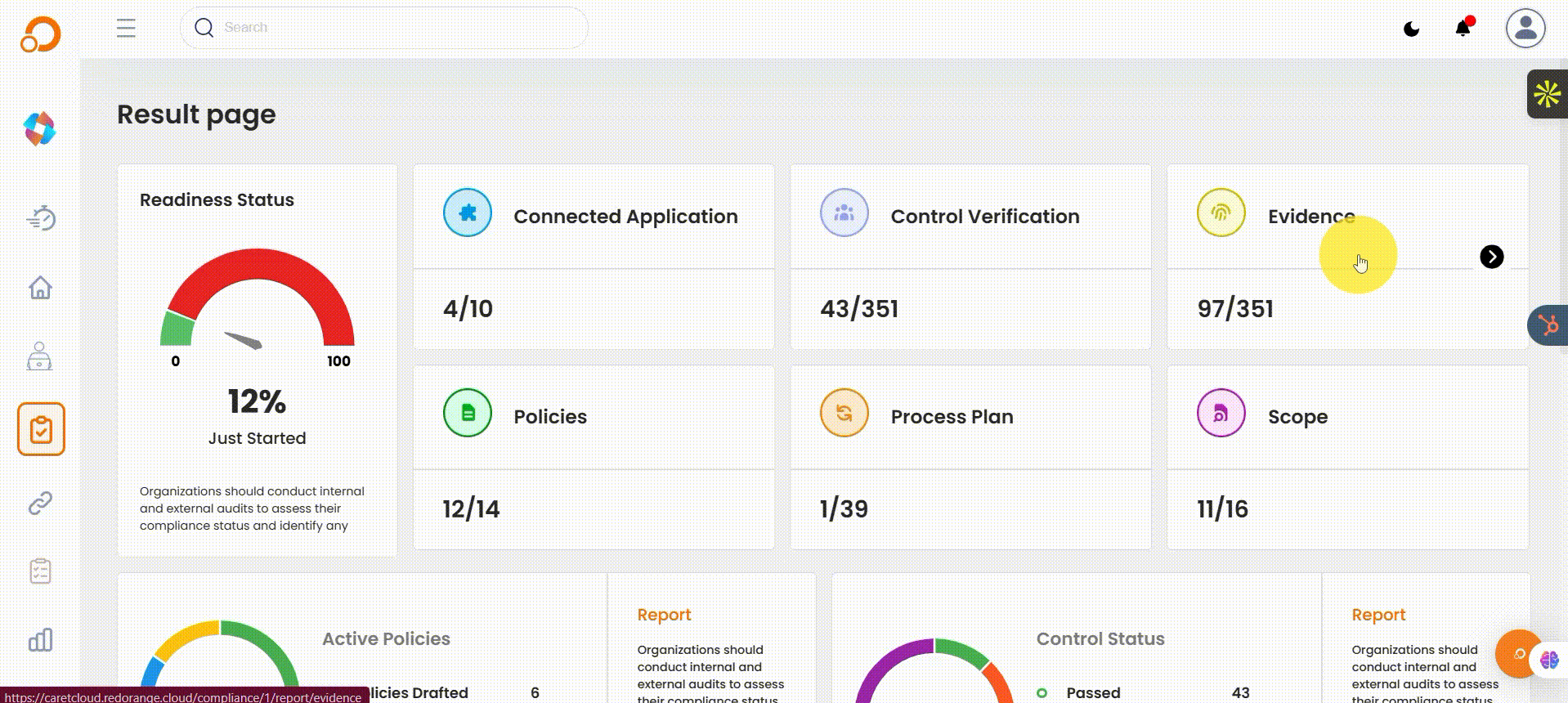Toggle dark mode with the moon icon
This screenshot has width=1568, height=703.
click(1411, 29)
